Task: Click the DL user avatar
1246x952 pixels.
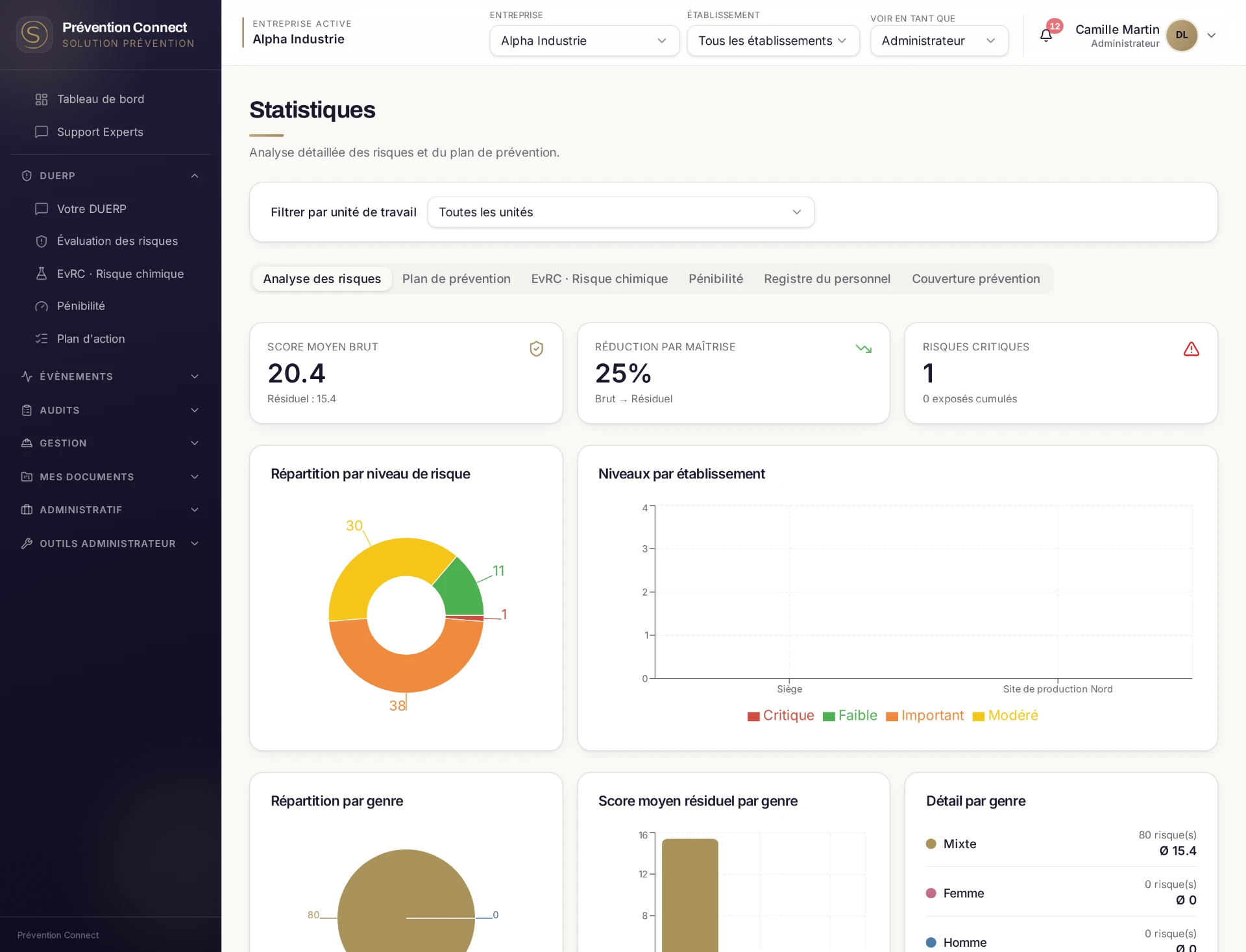Action: click(1182, 35)
